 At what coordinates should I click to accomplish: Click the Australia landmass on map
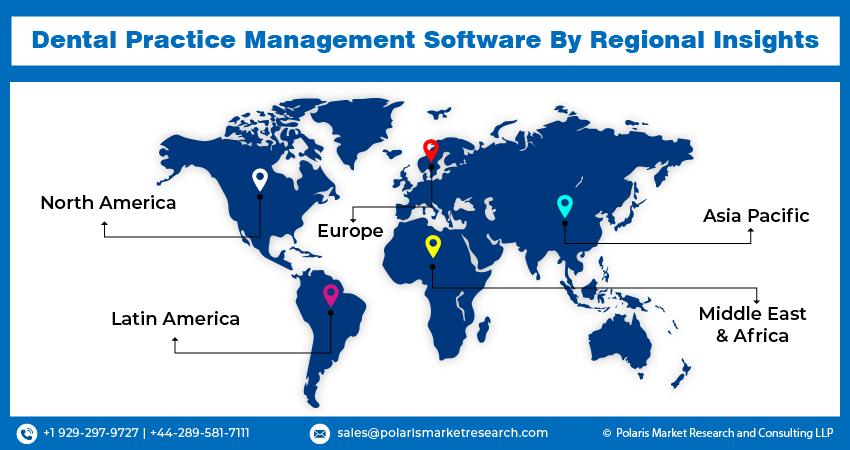[621, 340]
